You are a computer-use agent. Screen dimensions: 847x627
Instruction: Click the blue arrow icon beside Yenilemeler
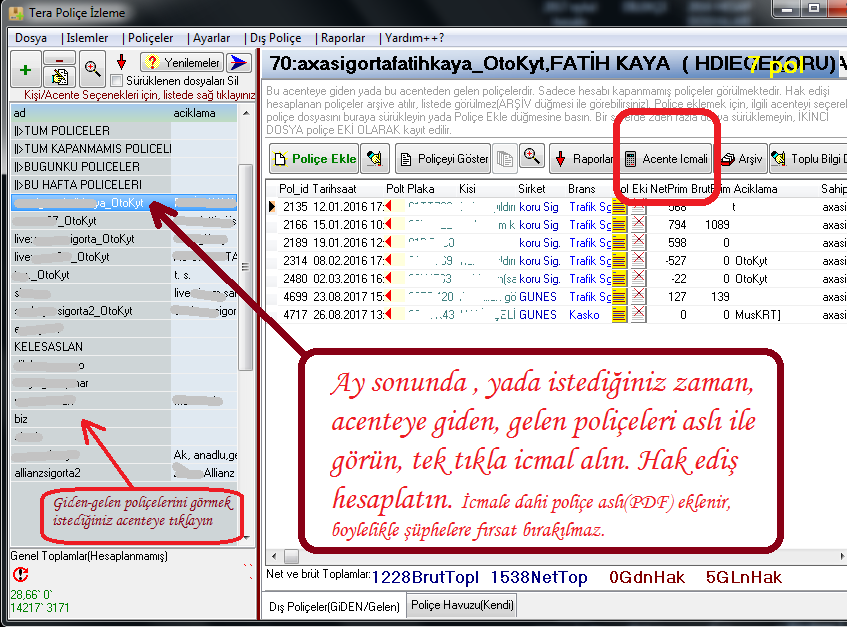coord(238,62)
